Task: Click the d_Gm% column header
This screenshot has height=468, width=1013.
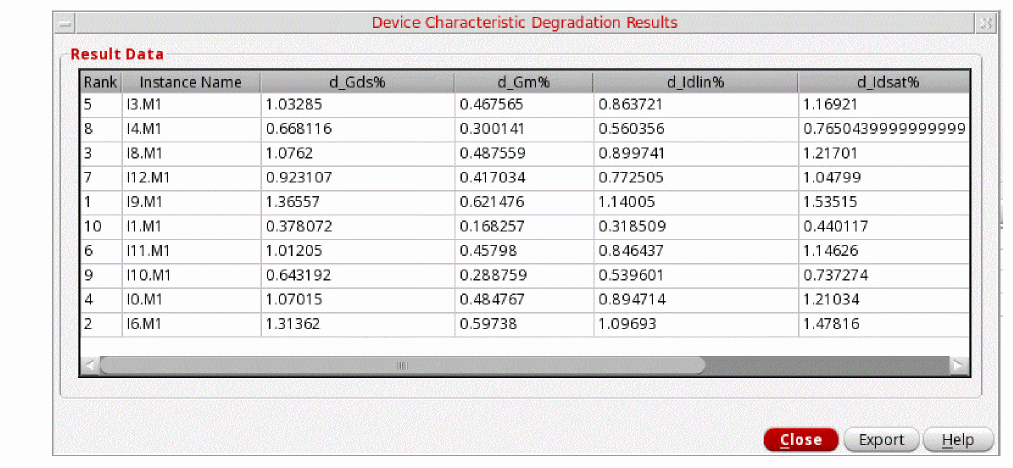Action: coord(523,82)
